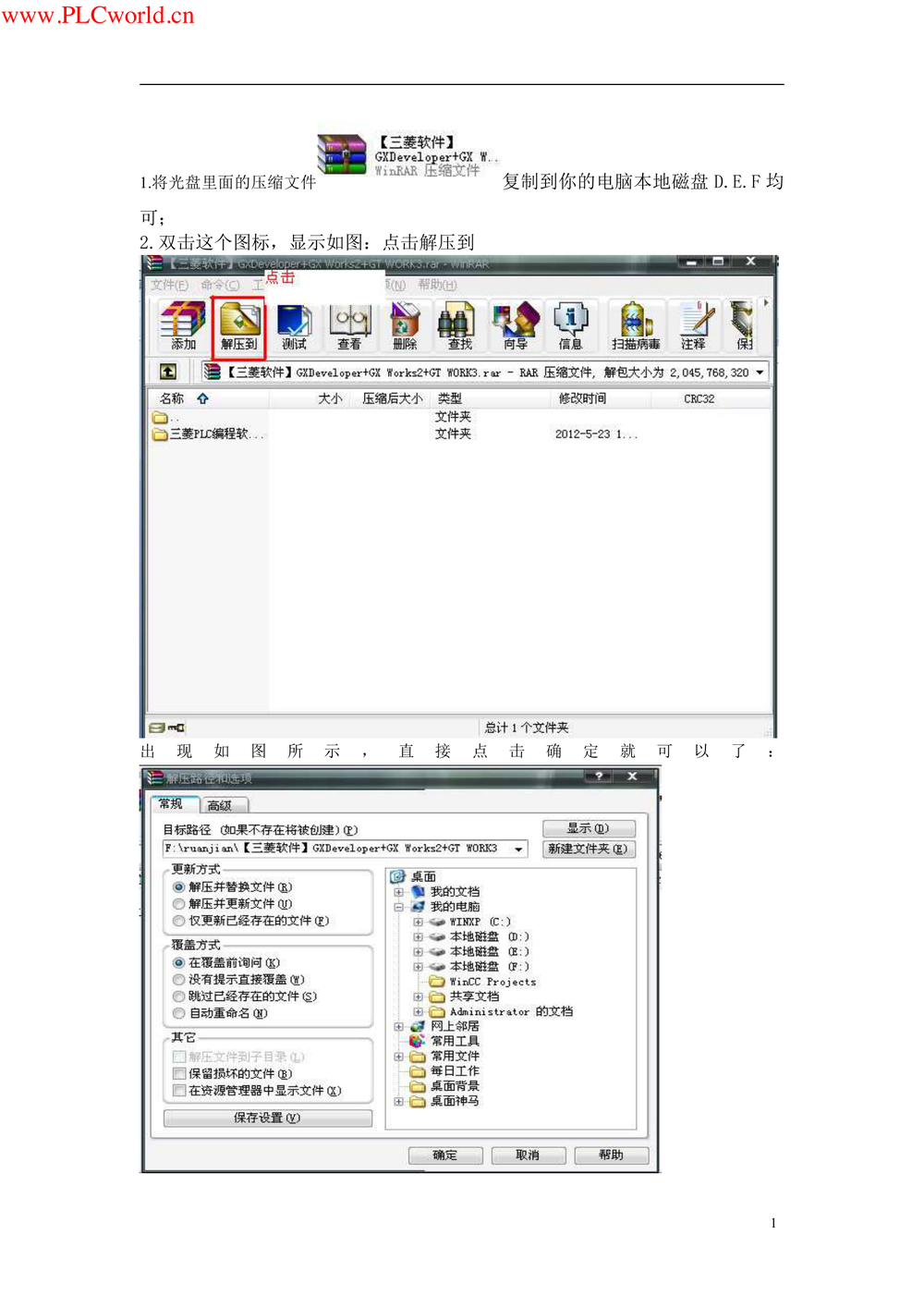Select 每日工作 folder in tree

(455, 1071)
